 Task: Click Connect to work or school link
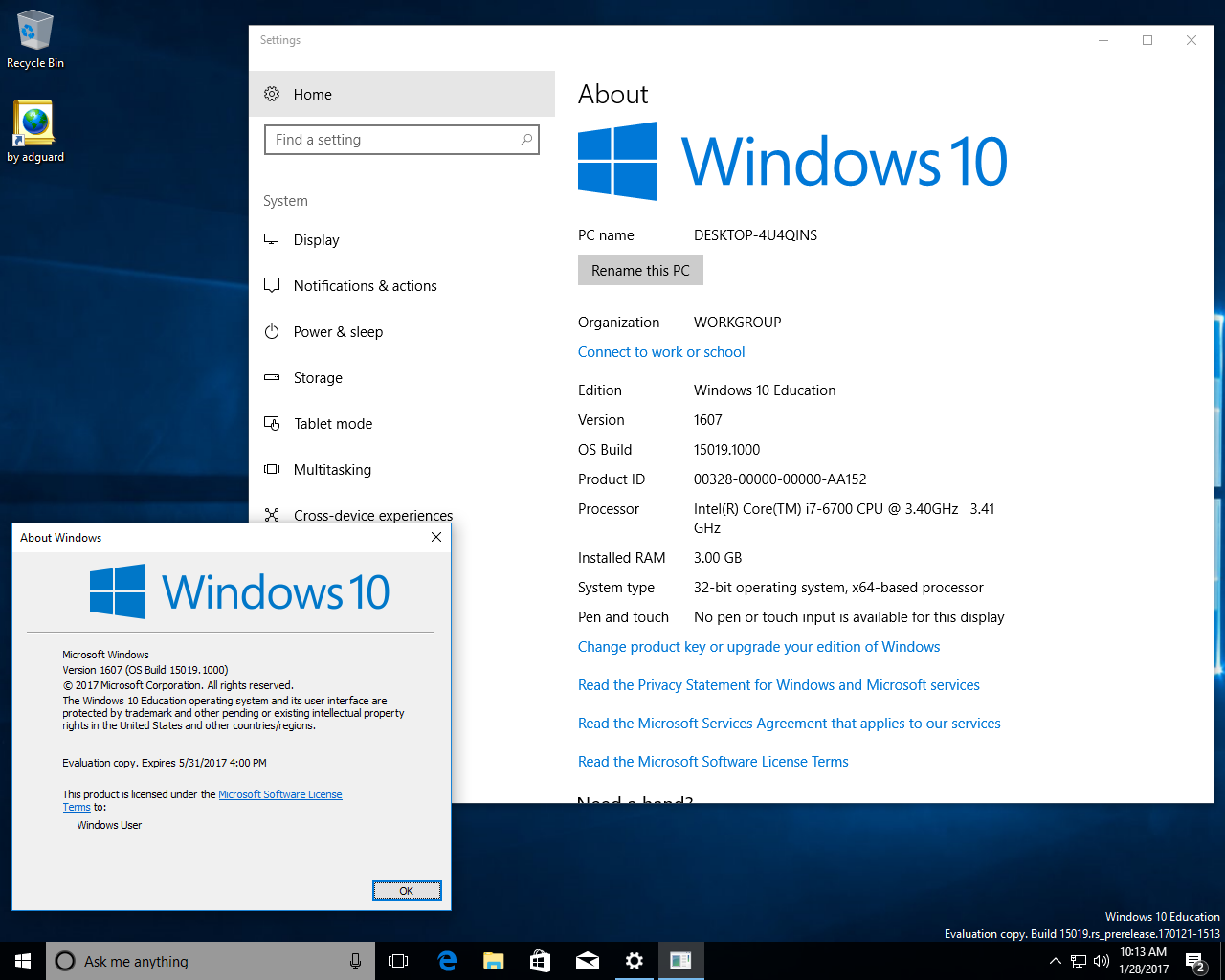(661, 352)
